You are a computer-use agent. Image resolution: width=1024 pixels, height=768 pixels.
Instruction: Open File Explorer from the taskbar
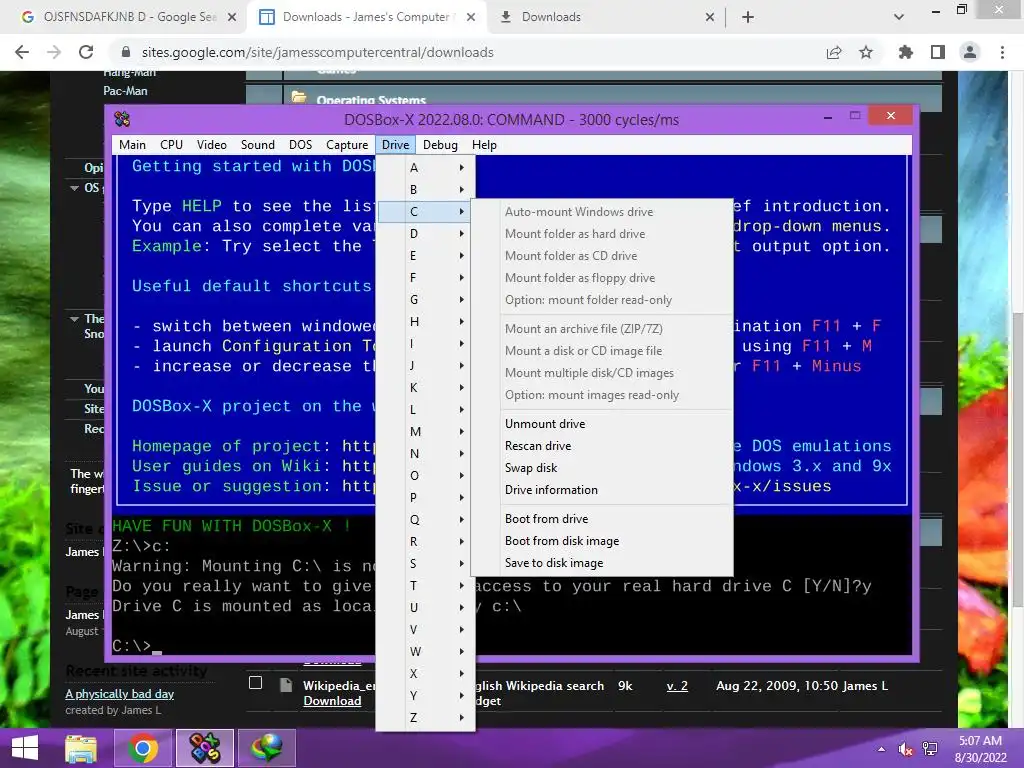point(81,748)
